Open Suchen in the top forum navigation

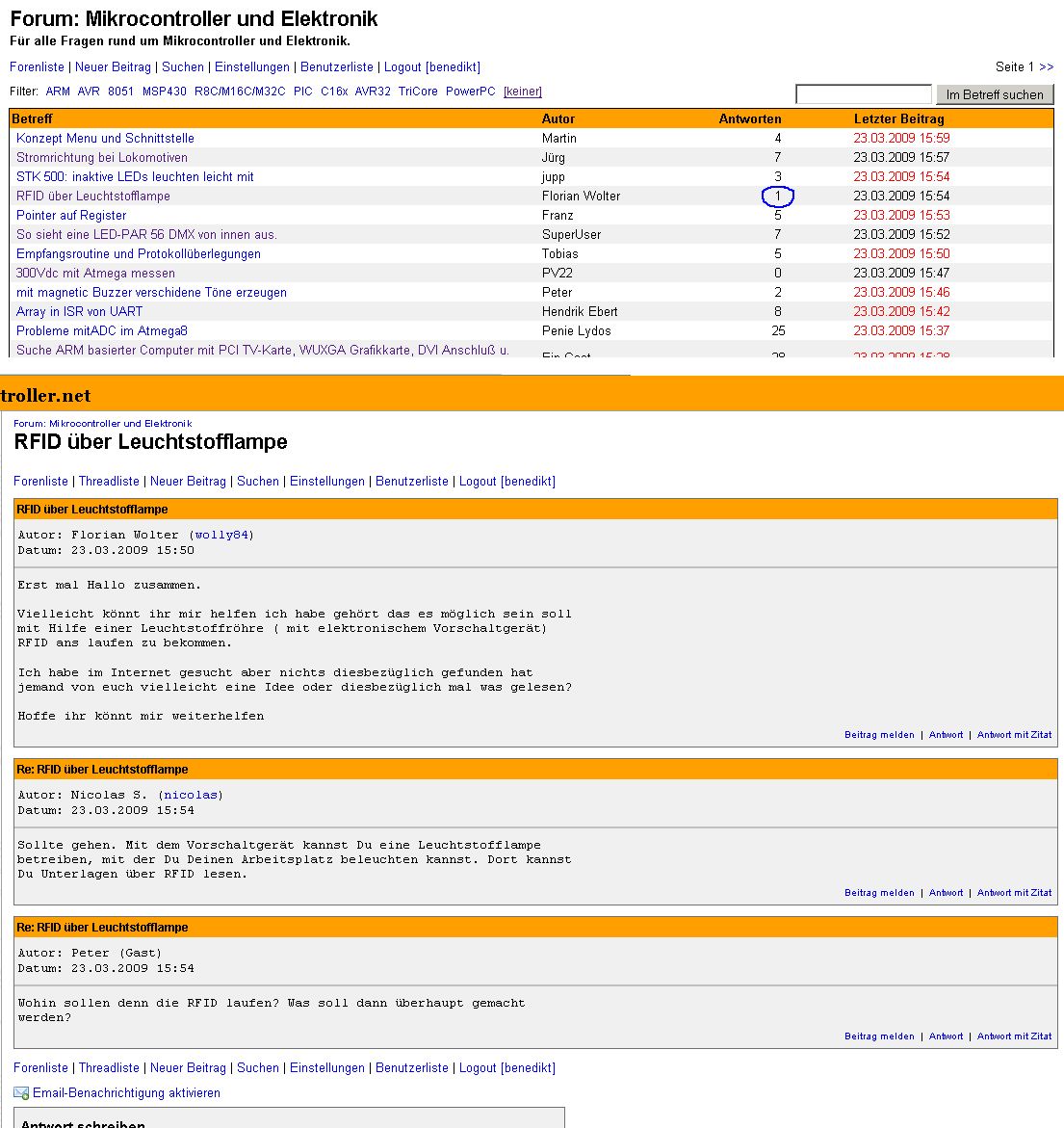(x=183, y=66)
